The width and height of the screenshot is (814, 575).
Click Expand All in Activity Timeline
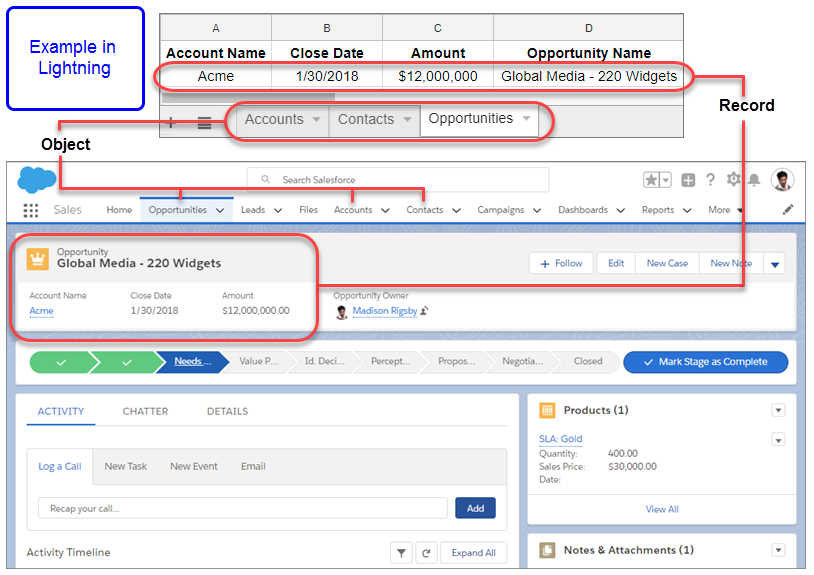473,553
